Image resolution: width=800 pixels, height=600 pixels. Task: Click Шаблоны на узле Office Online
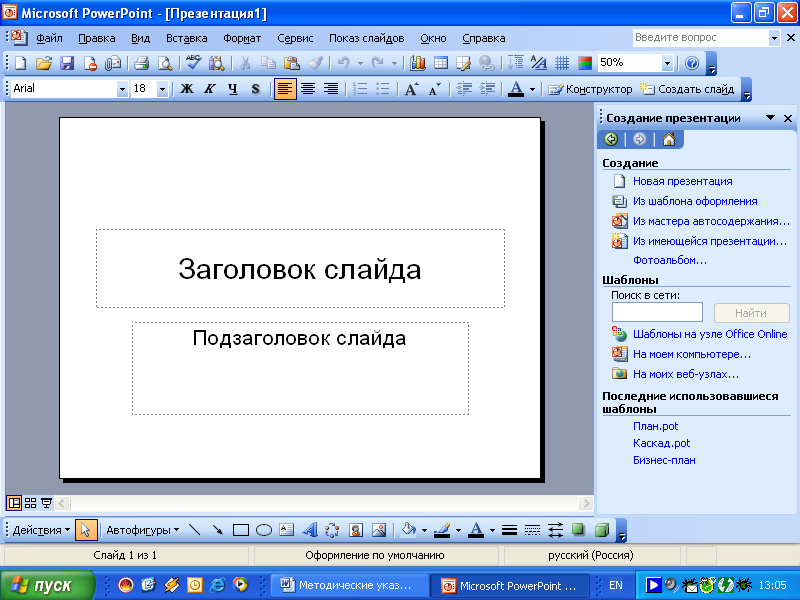[710, 334]
